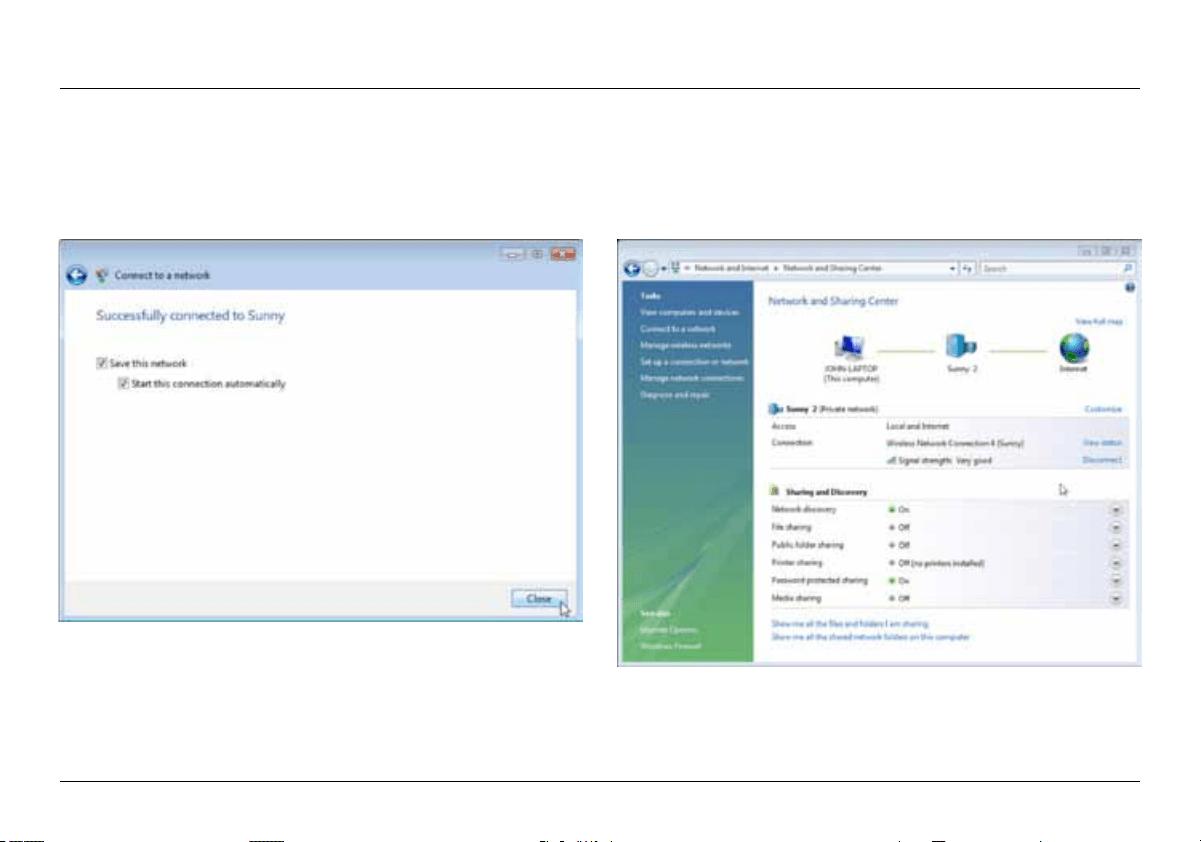Click into the Search box
Image resolution: width=1201 pixels, height=842 pixels.
1050,269
